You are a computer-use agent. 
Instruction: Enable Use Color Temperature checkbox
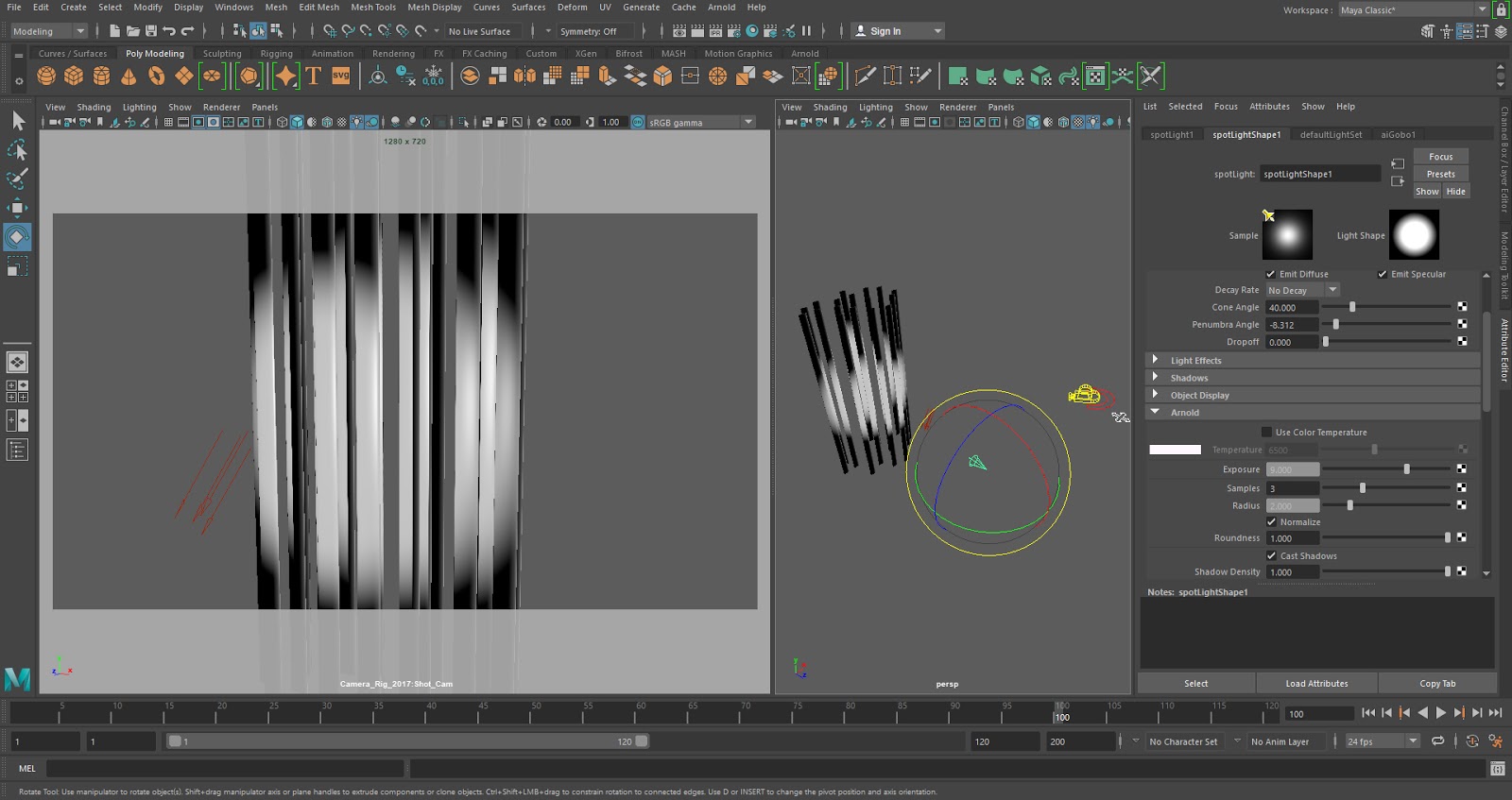pos(1267,433)
